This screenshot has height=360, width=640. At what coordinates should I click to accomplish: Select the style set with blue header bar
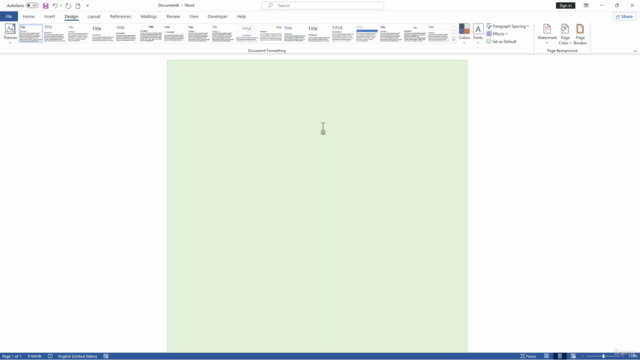(x=367, y=33)
